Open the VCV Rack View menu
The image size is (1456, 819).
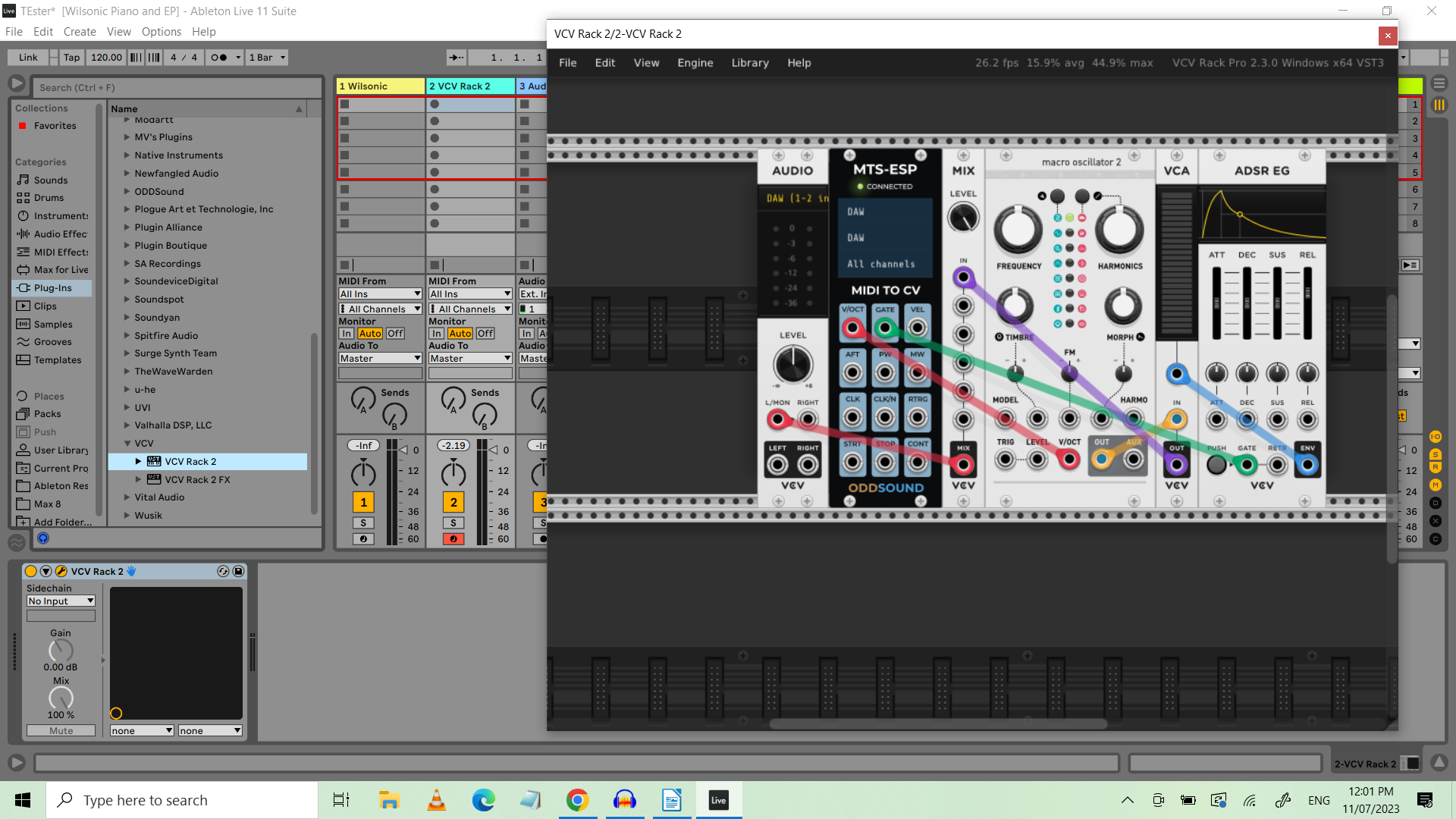coord(646,63)
